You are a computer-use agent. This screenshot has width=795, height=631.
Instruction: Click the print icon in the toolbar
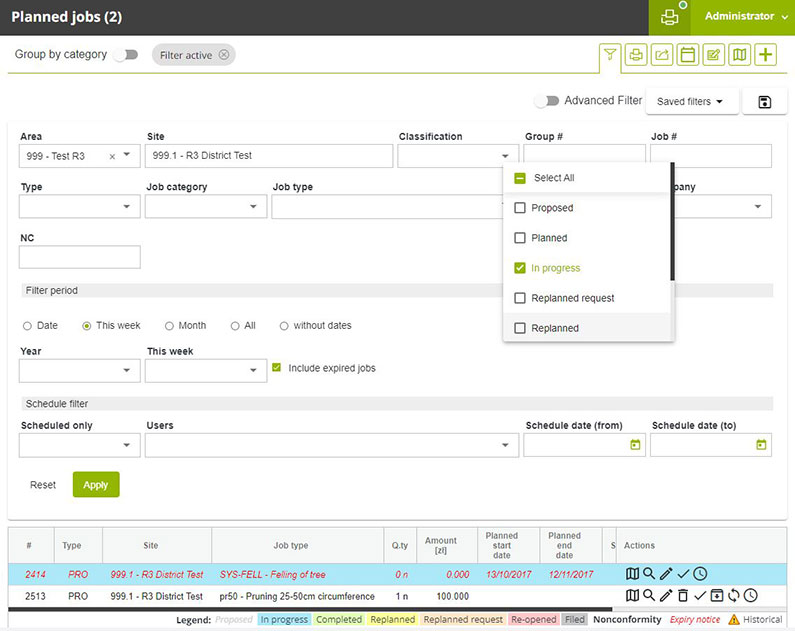(635, 55)
